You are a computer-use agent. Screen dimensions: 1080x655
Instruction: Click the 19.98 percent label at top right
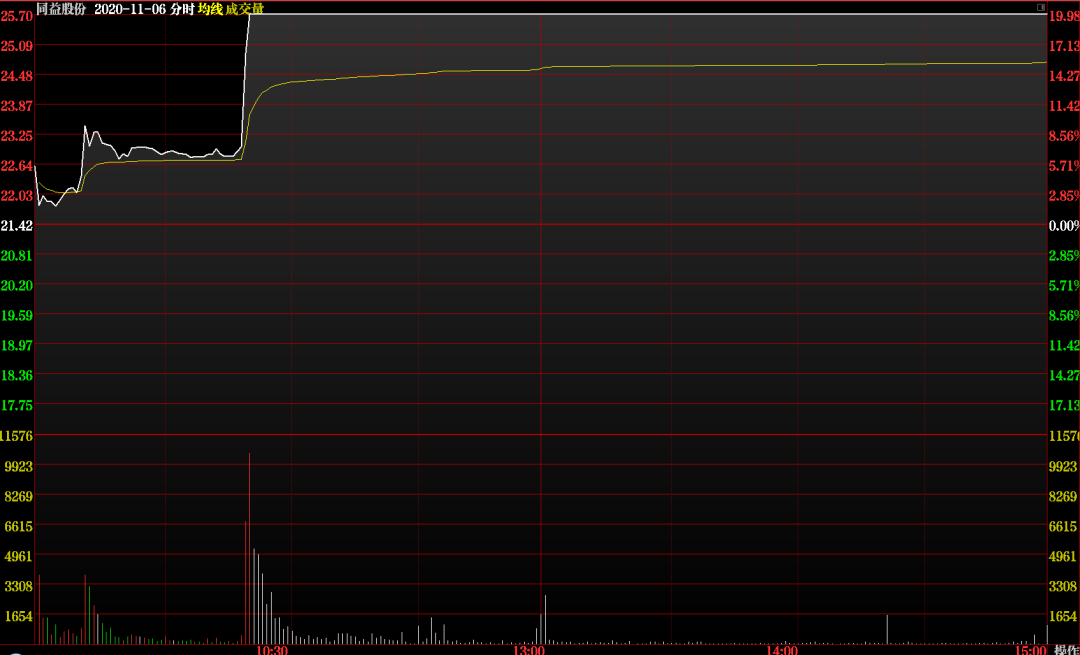click(1064, 15)
